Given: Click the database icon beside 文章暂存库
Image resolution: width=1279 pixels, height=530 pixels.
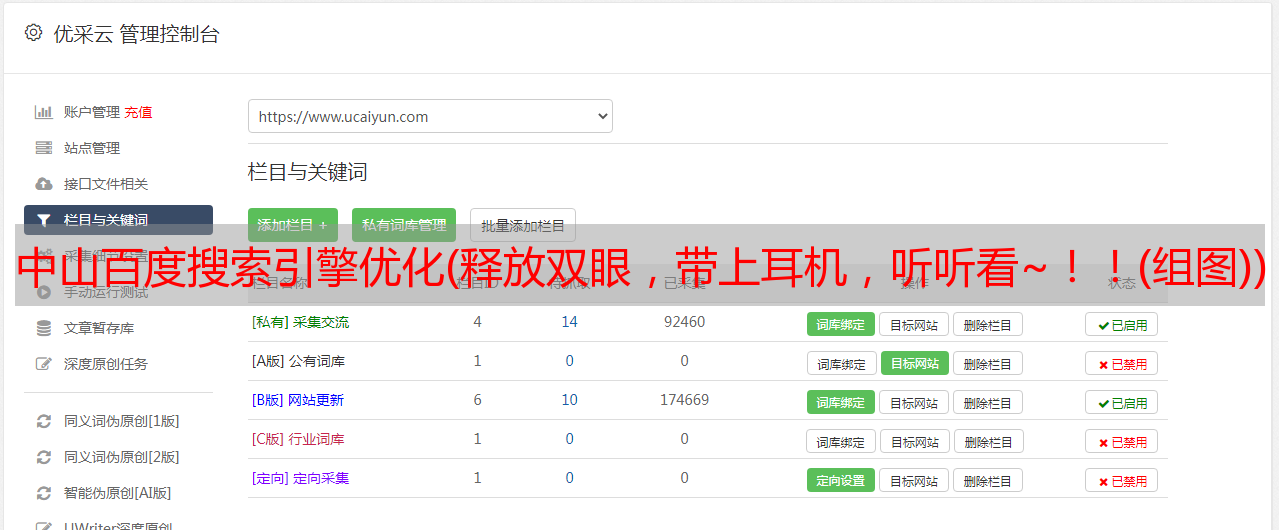Looking at the screenshot, I should point(44,328).
